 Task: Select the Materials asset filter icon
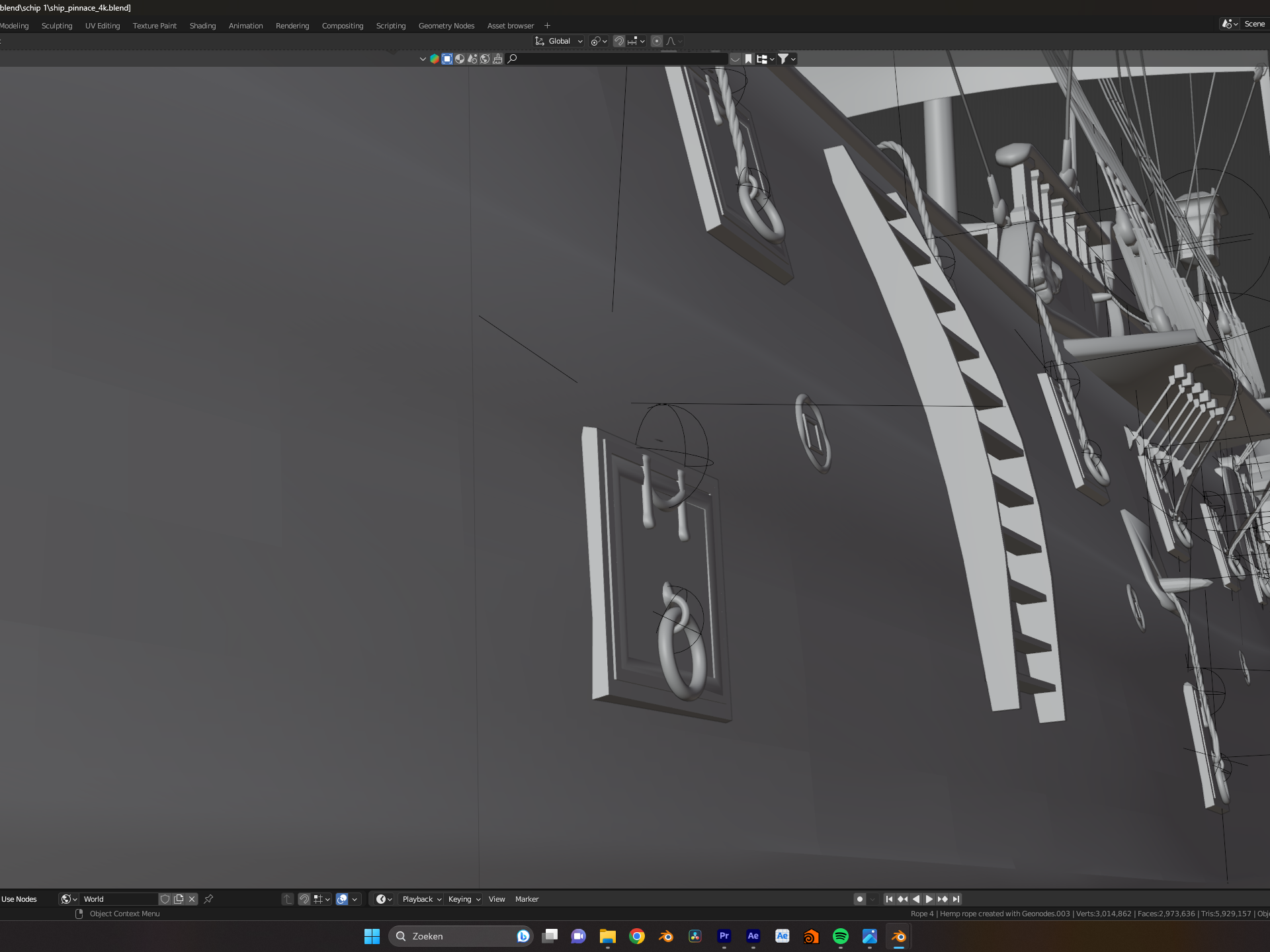tap(460, 59)
